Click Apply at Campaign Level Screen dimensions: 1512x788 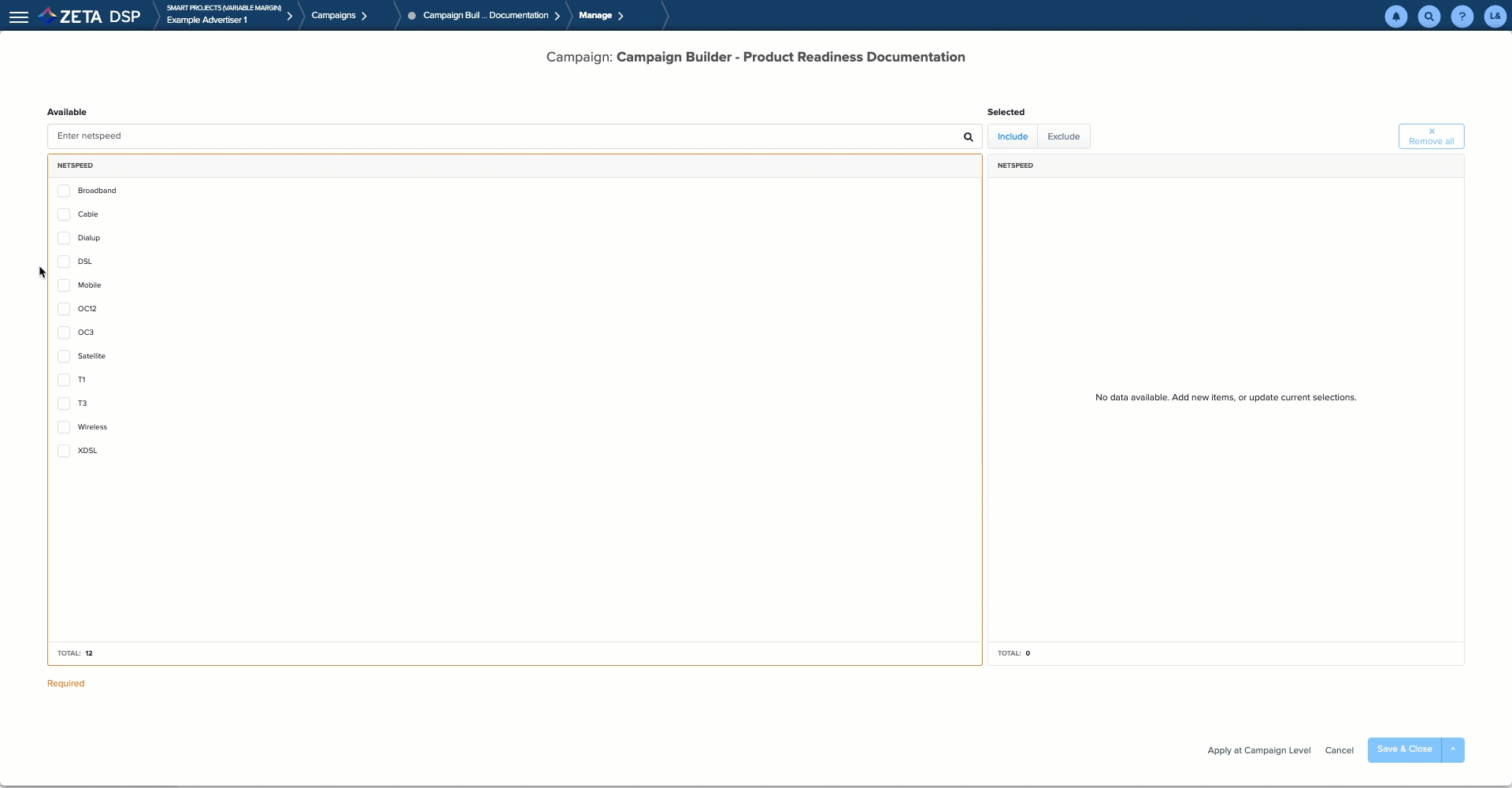[1258, 750]
